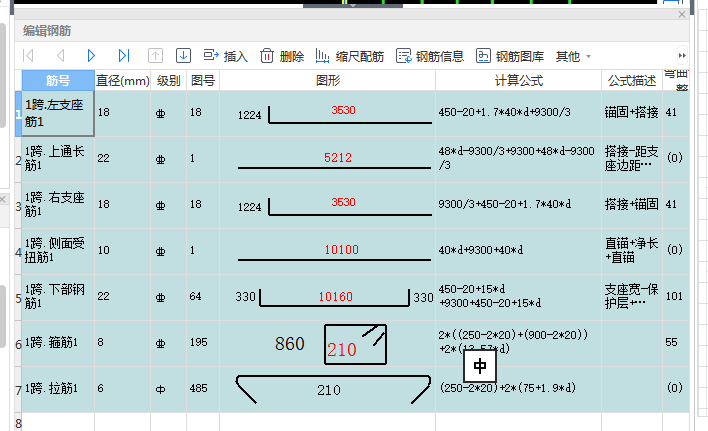The width and height of the screenshot is (708, 431).
Task: Go to previous rebar record
Action: pos(61,56)
